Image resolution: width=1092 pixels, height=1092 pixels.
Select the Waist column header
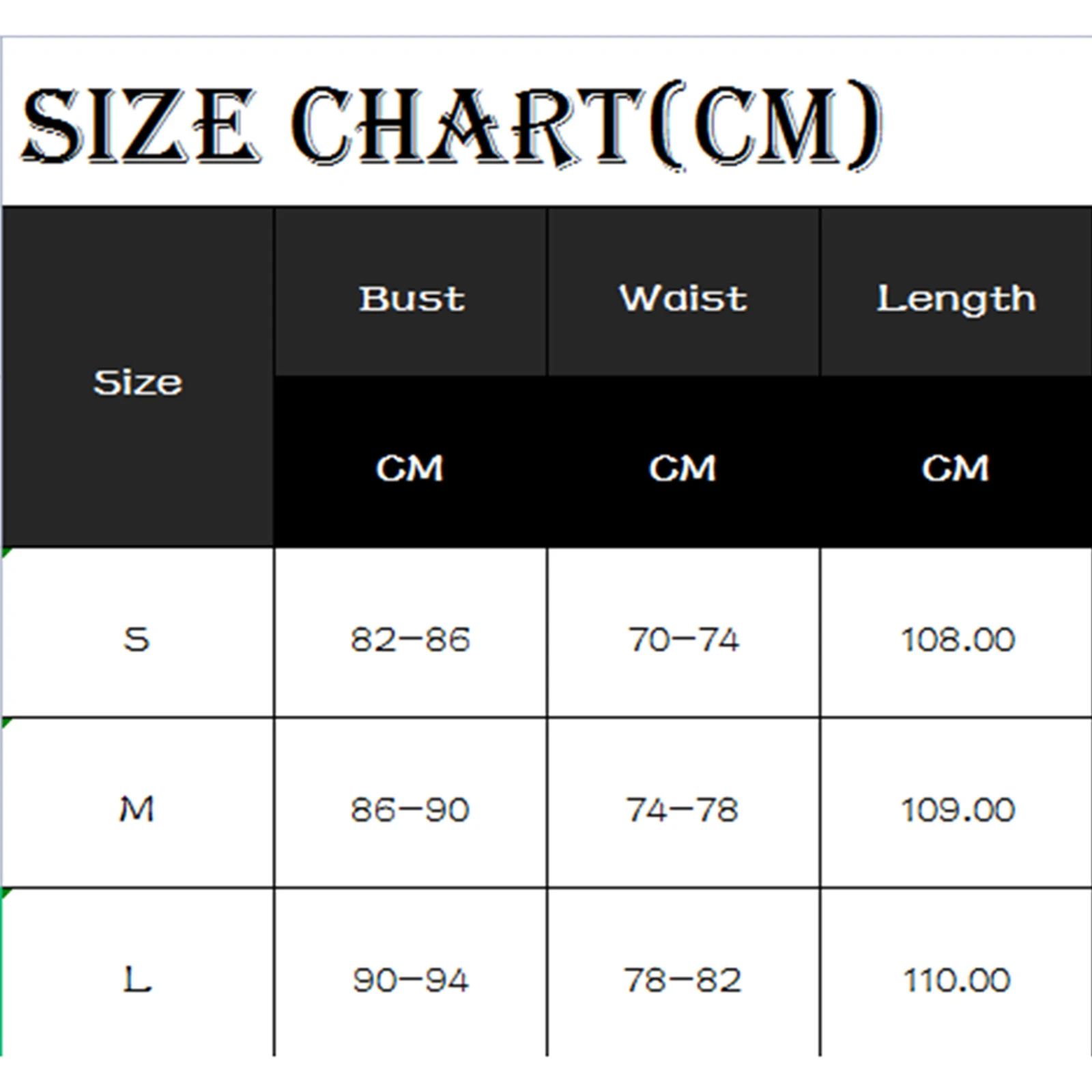[x=683, y=298]
